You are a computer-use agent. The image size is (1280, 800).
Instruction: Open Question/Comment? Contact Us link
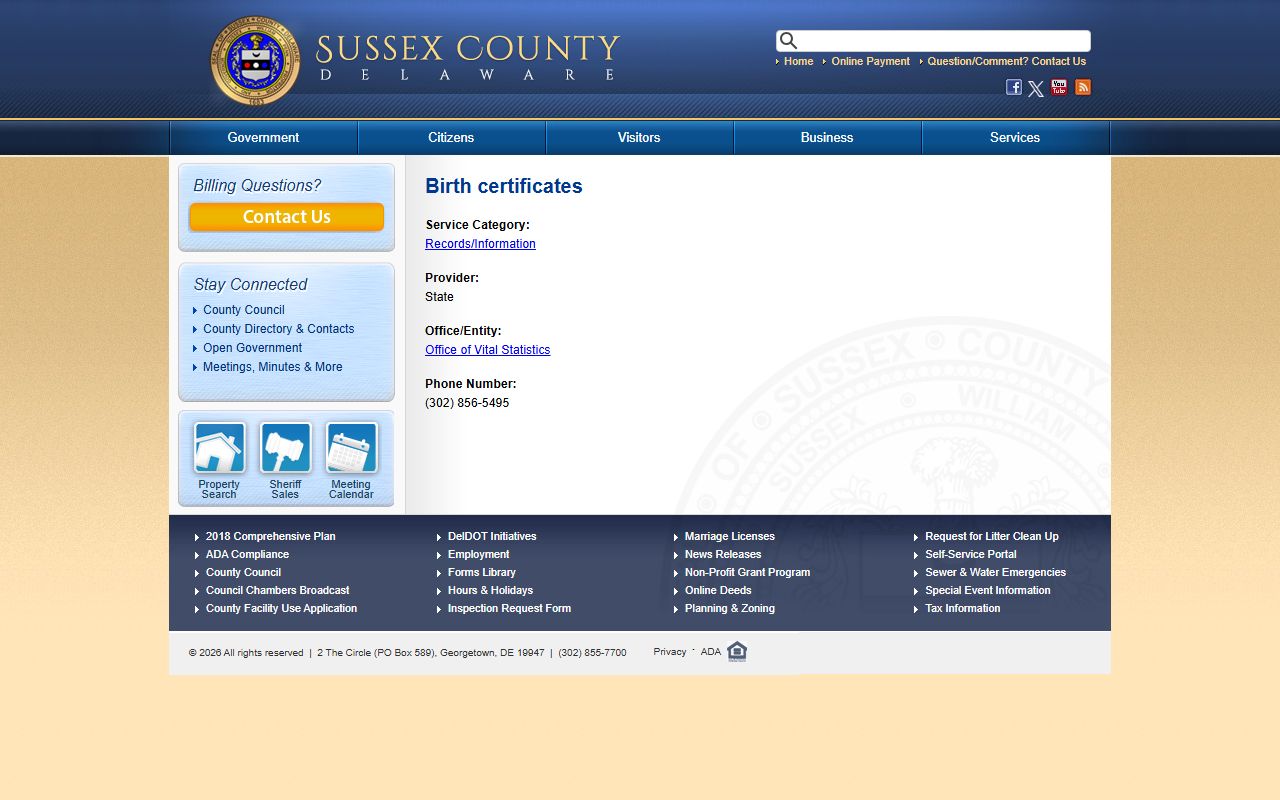1006,62
